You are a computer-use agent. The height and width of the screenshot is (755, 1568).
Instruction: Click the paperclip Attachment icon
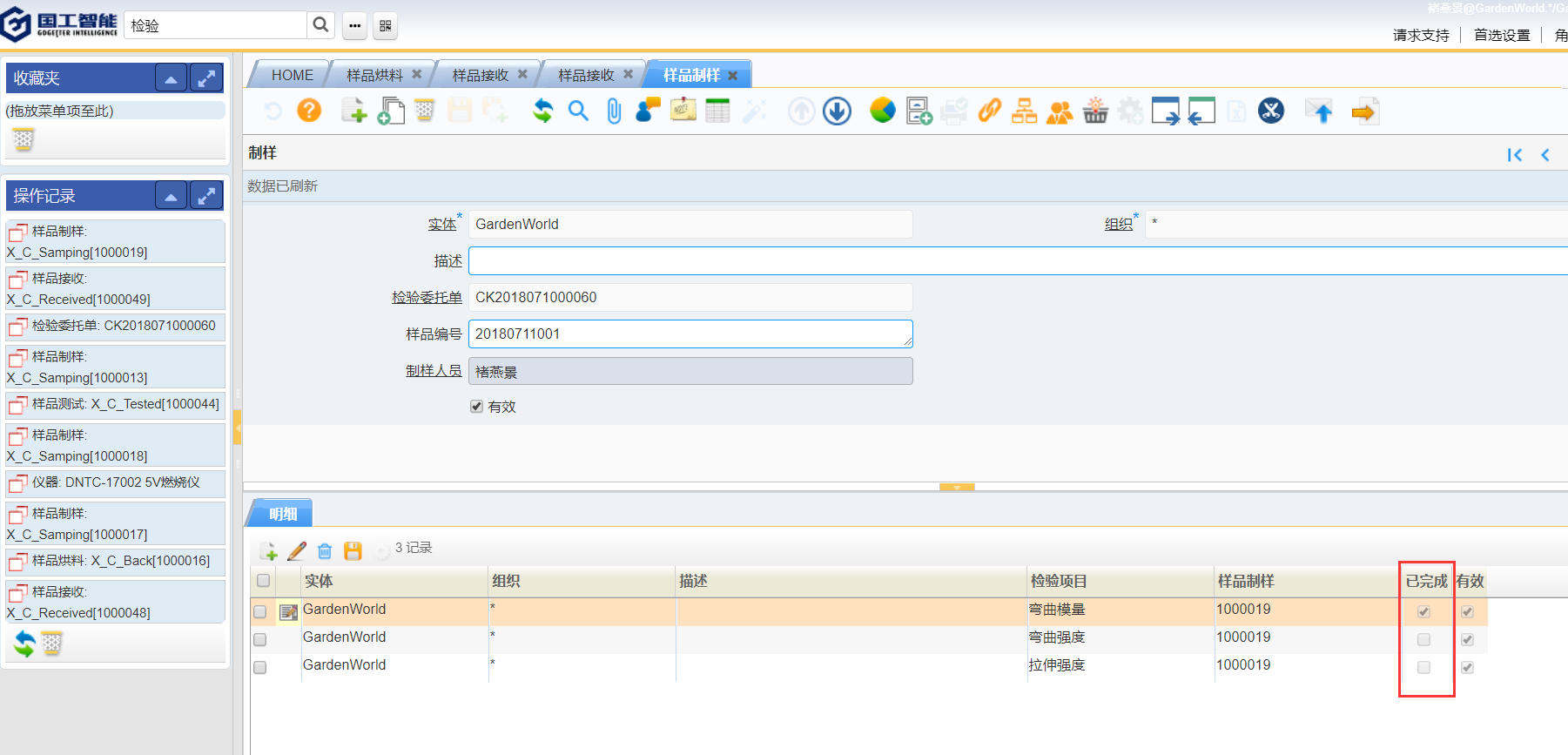point(614,111)
